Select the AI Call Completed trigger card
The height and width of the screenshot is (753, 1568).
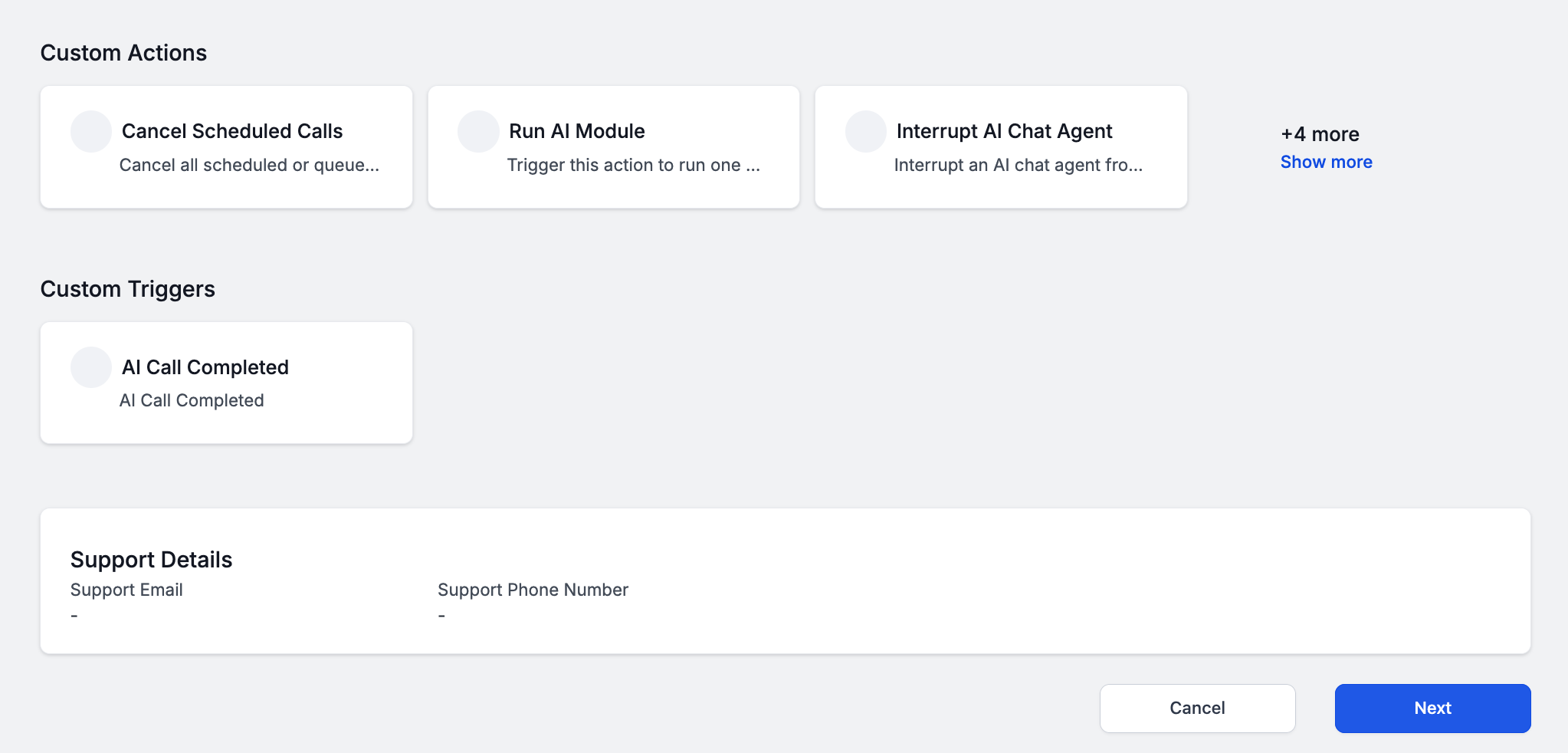[x=226, y=382]
